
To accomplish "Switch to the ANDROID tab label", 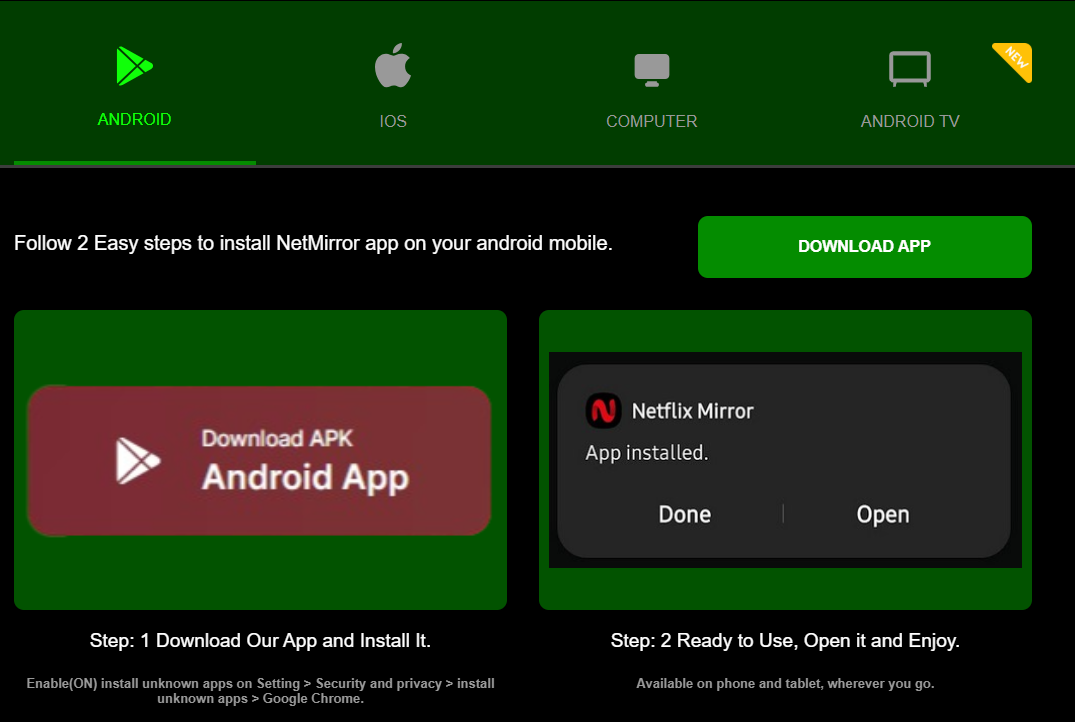I will (134, 119).
